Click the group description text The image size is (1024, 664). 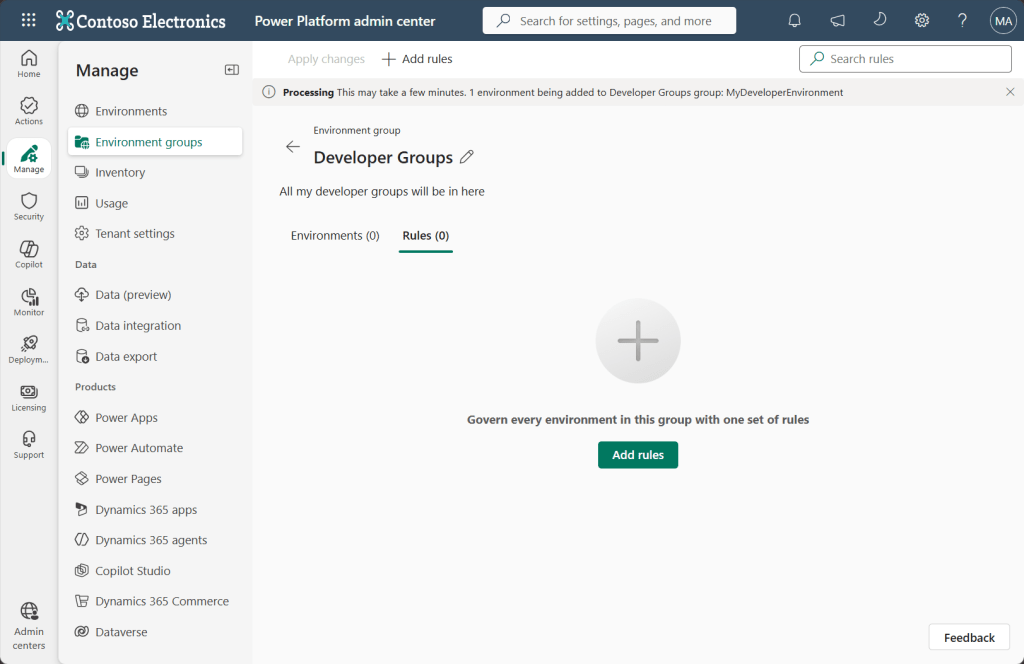(x=382, y=191)
